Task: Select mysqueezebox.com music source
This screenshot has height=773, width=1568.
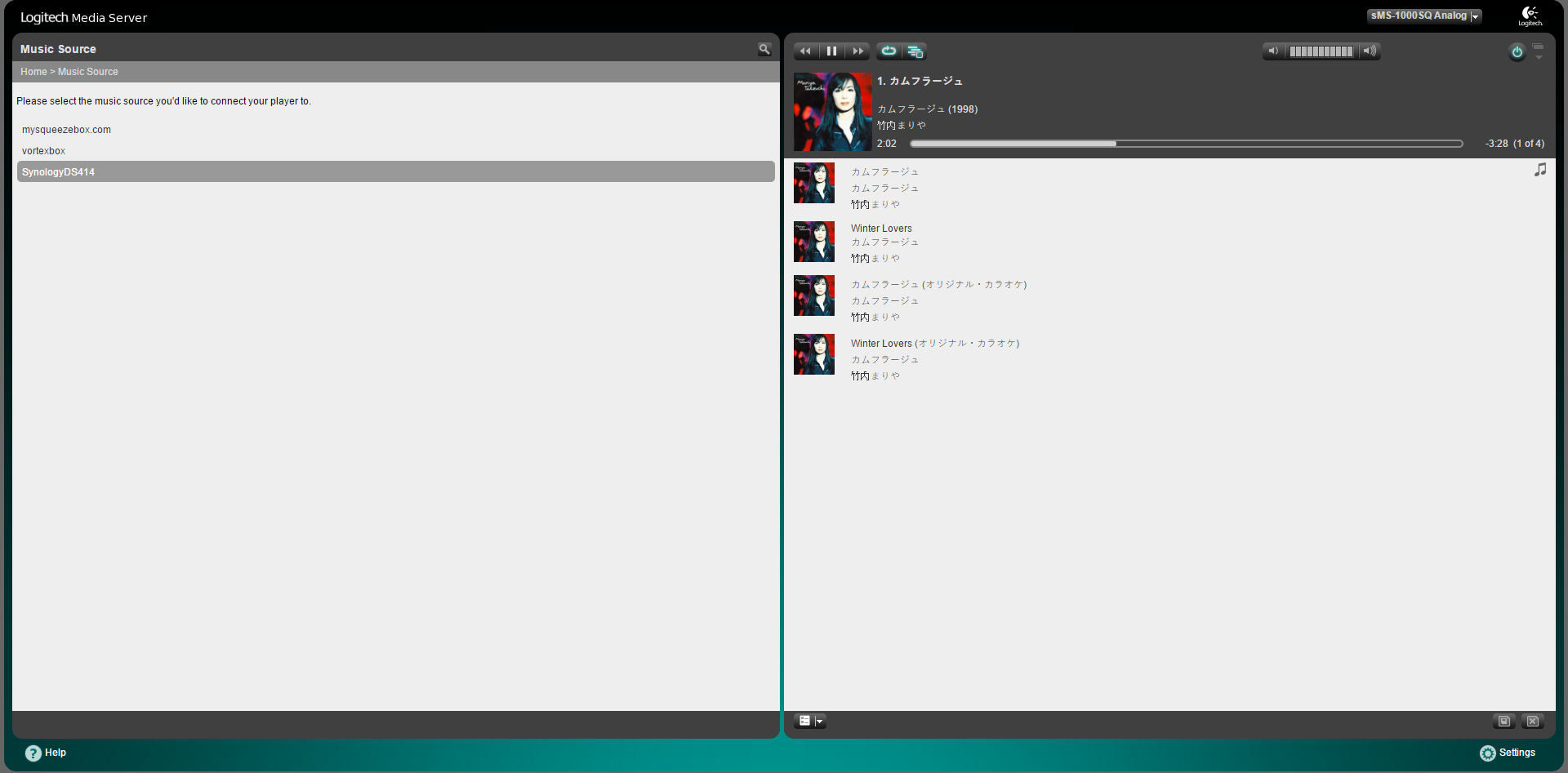Action: [x=66, y=130]
